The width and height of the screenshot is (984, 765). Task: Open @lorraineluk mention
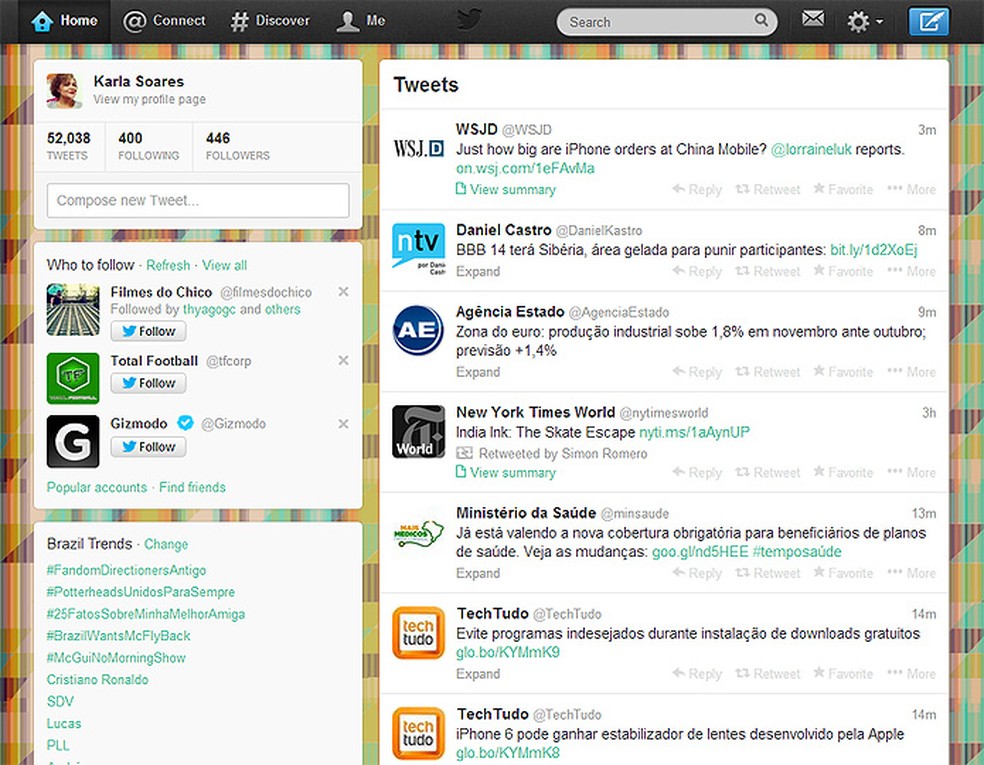coord(811,149)
